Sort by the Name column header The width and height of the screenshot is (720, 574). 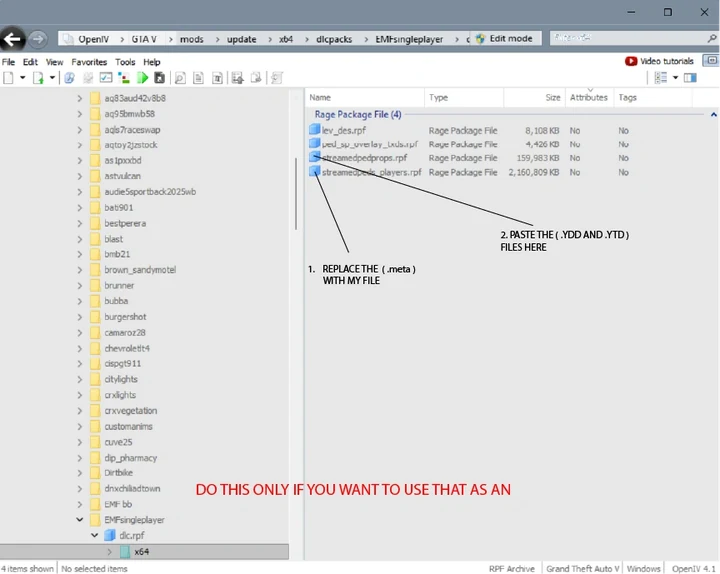365,97
